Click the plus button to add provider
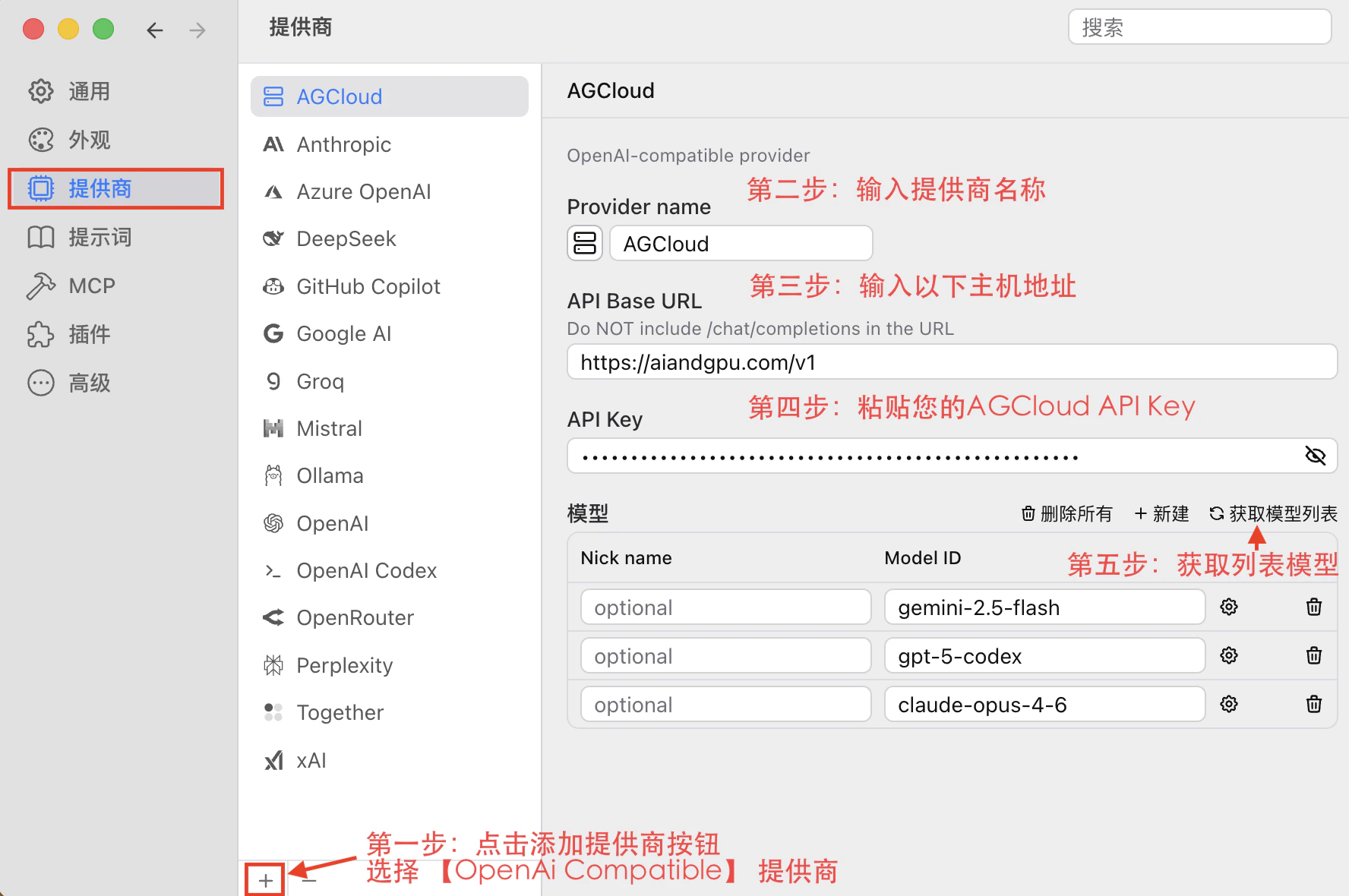The width and height of the screenshot is (1349, 896). coord(265,881)
